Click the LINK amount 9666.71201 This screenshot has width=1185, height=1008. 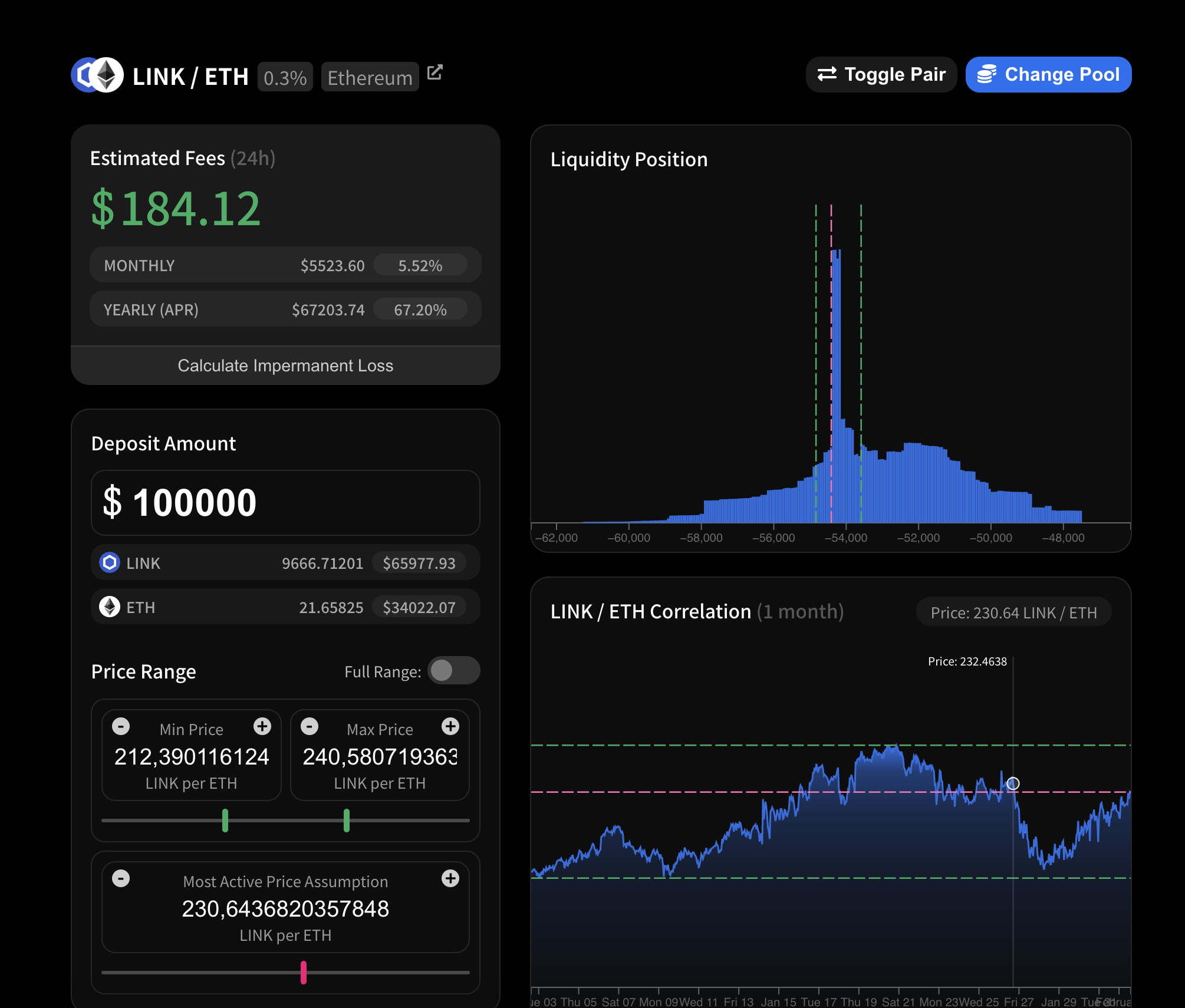(322, 564)
